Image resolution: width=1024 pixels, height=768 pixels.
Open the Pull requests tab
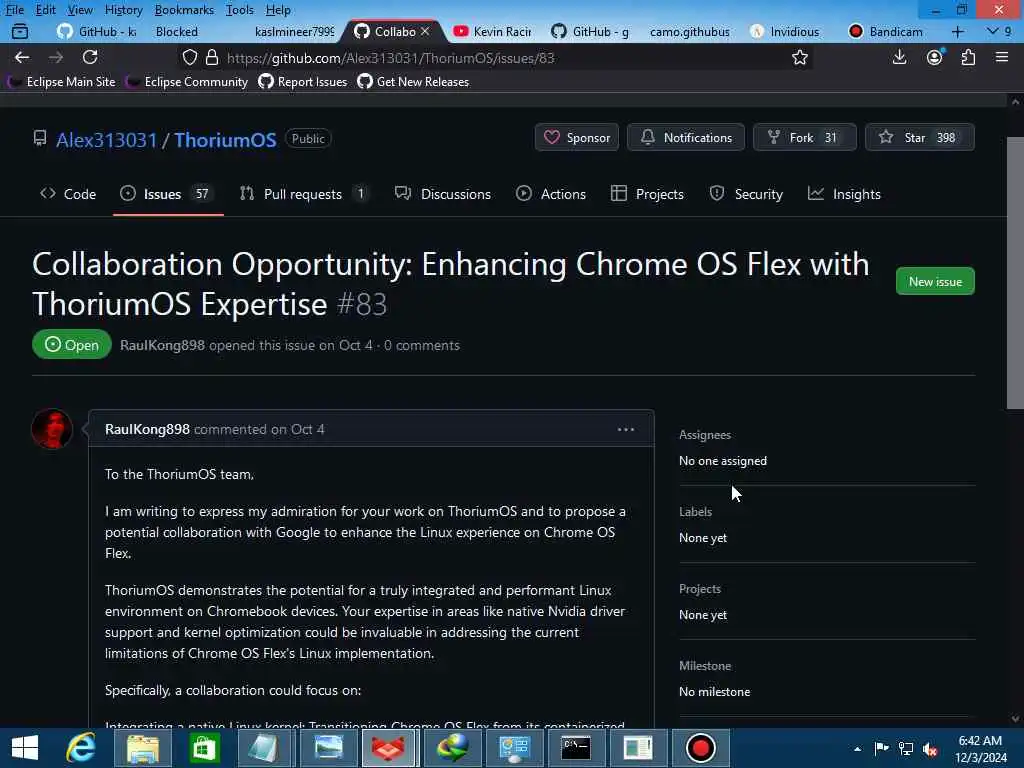tap(304, 194)
